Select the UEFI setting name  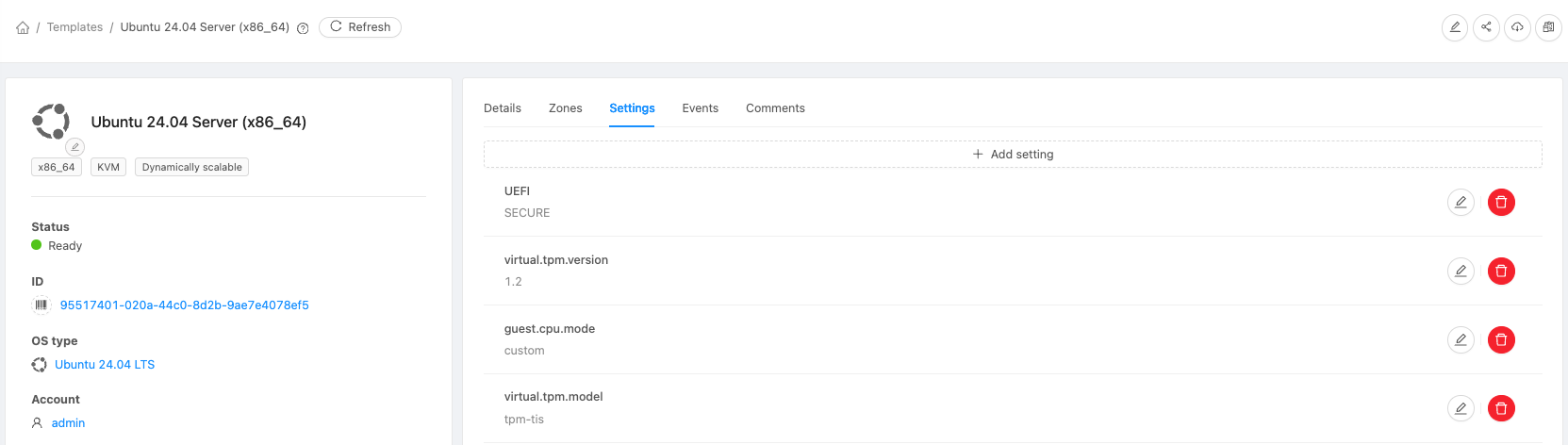click(x=517, y=191)
